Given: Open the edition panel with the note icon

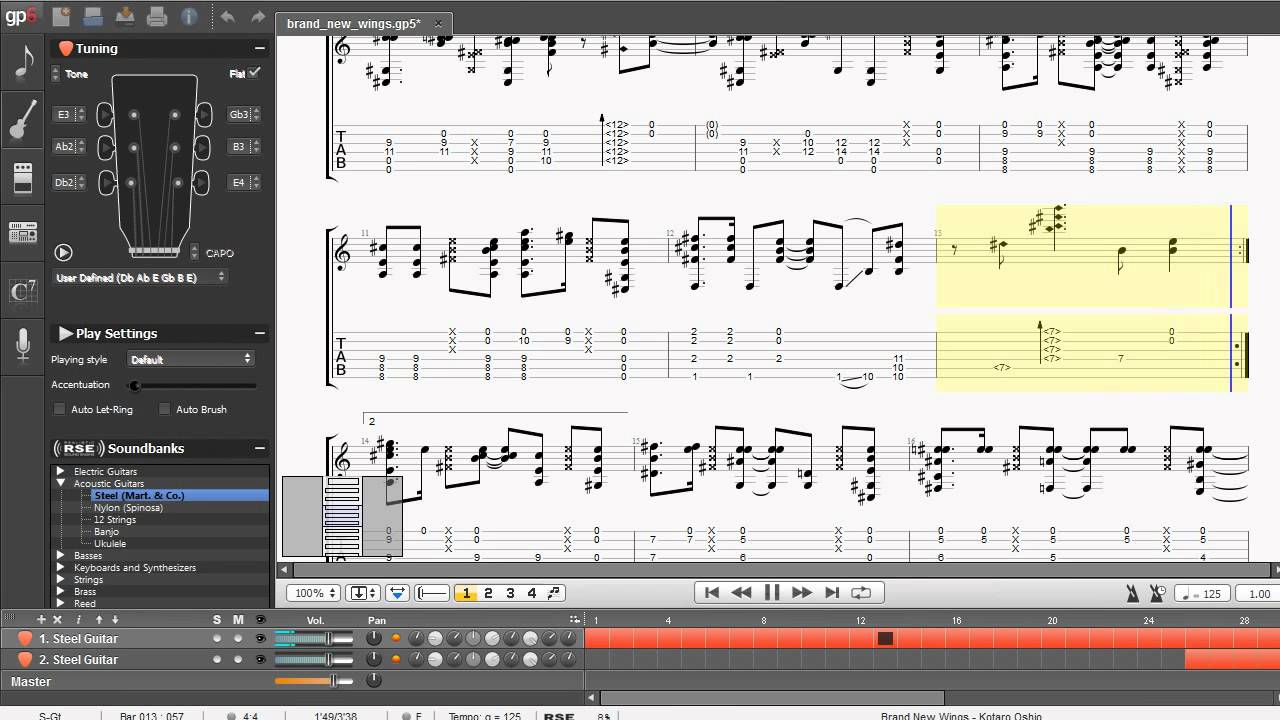Looking at the screenshot, I should (22, 62).
